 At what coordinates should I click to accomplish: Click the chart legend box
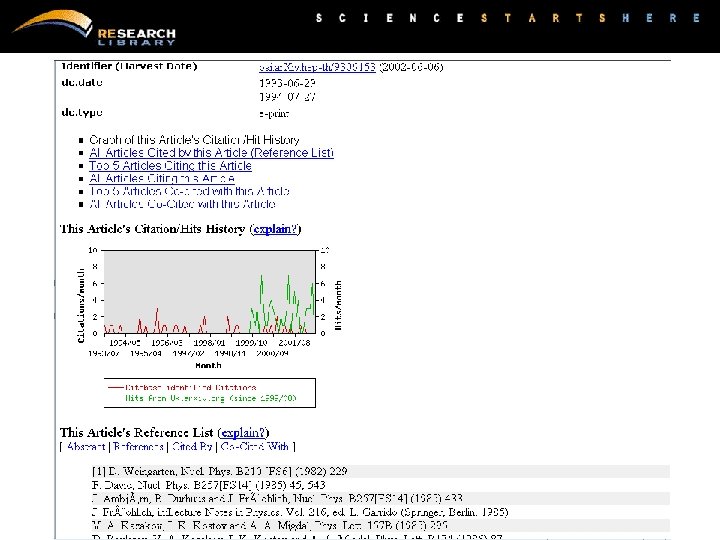pos(210,393)
